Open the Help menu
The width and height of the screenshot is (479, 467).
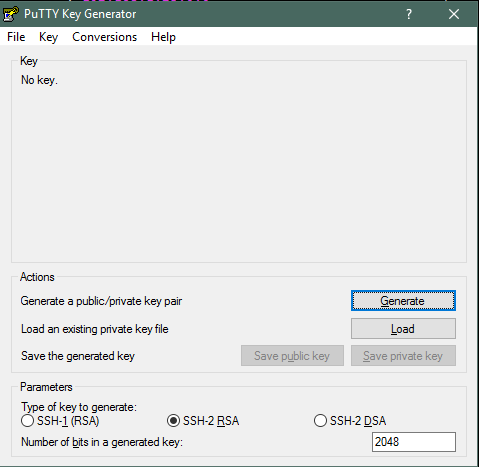pos(163,37)
